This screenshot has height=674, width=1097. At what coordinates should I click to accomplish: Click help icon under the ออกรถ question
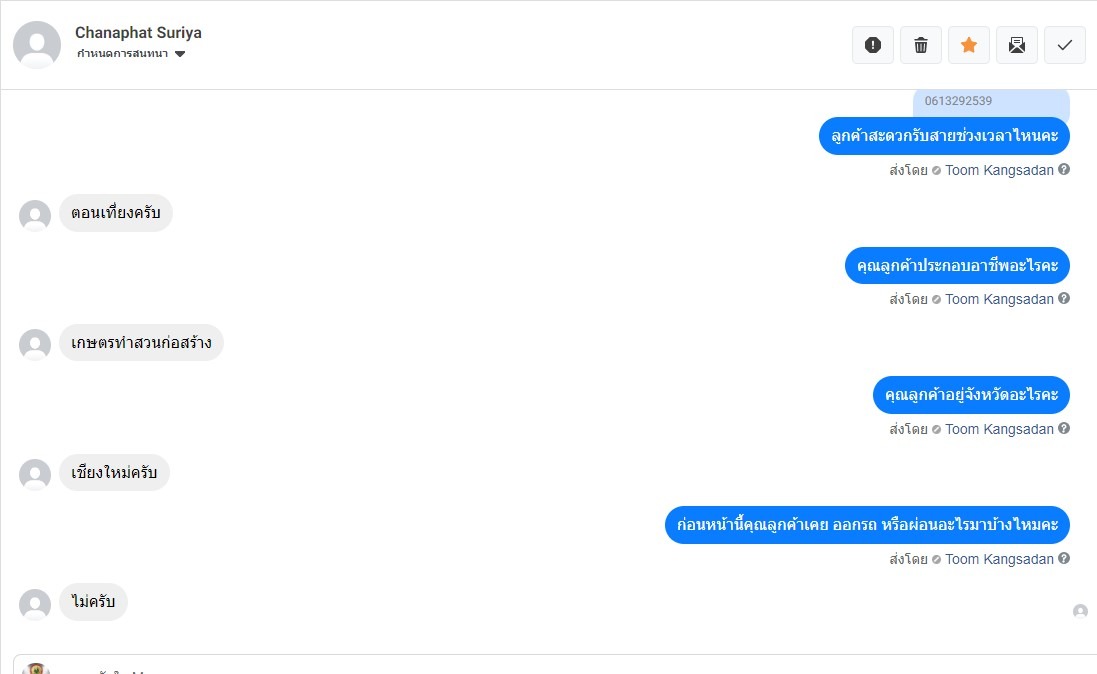pyautogui.click(x=1064, y=559)
